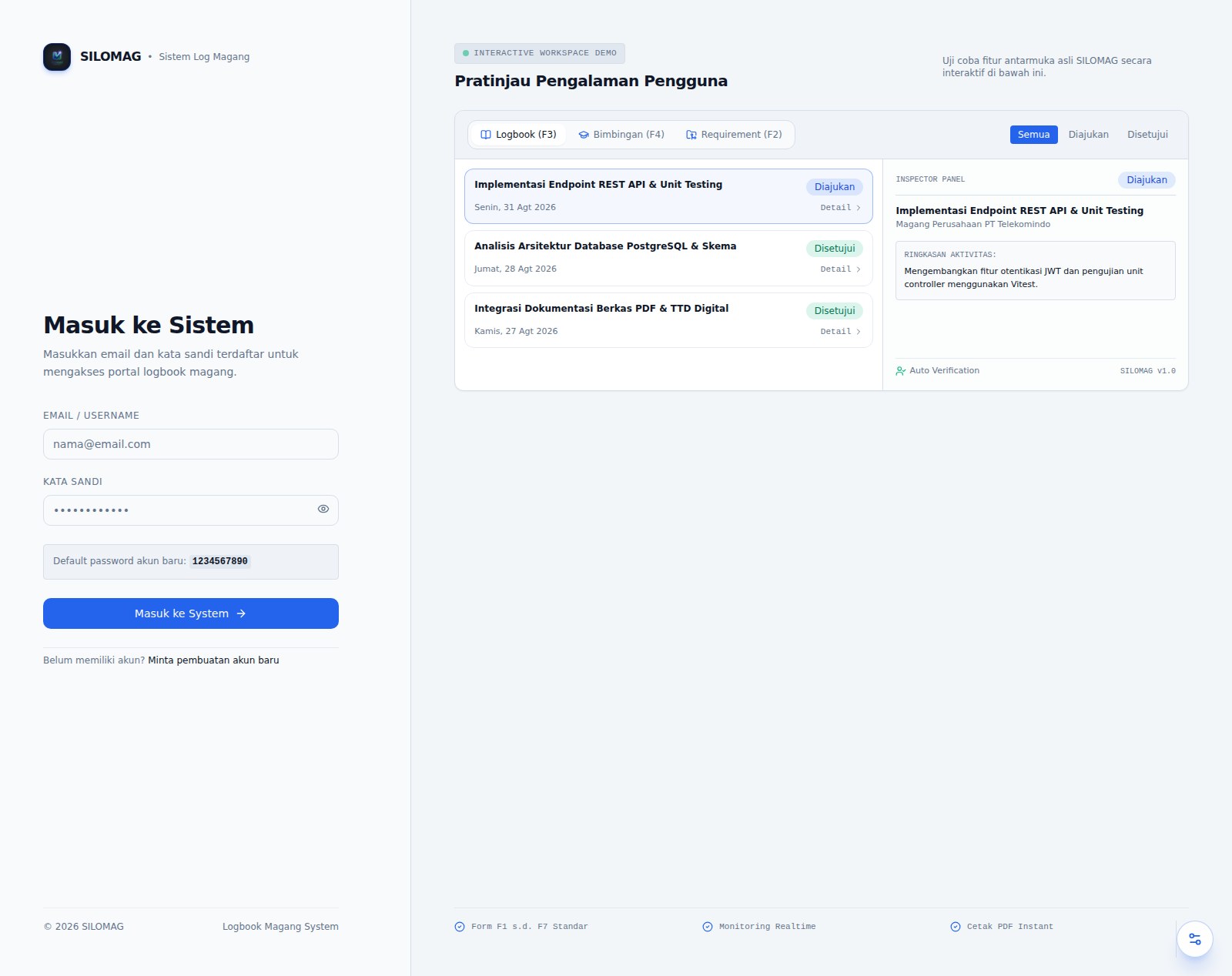Switch to the Logbook (F3) tab
The width and height of the screenshot is (1232, 976).
click(x=518, y=135)
